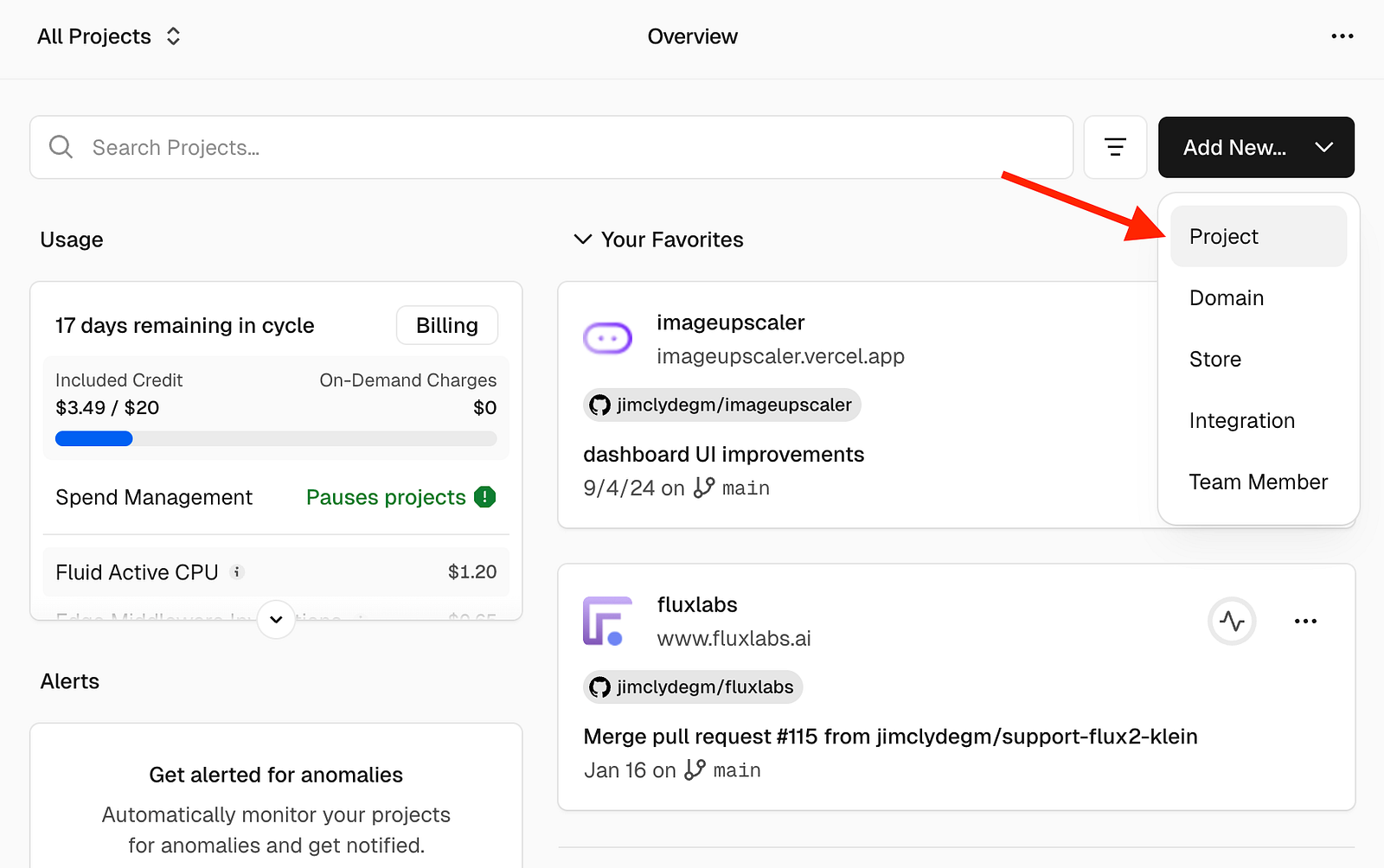Image resolution: width=1384 pixels, height=868 pixels.
Task: Collapse the Your Favorites section
Action: (x=583, y=239)
